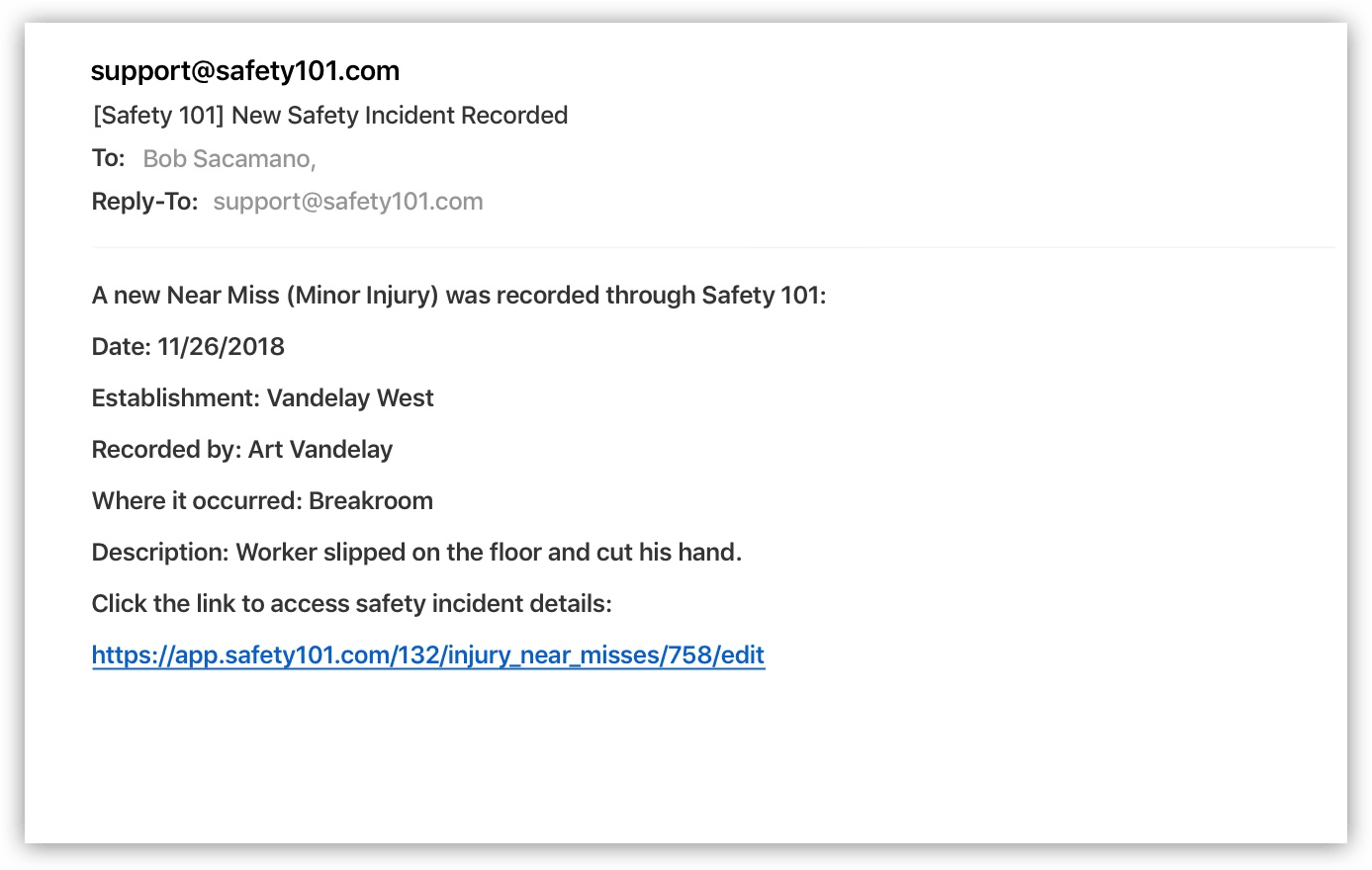
Task: Click the Description line about worker slipping
Action: 416,553
